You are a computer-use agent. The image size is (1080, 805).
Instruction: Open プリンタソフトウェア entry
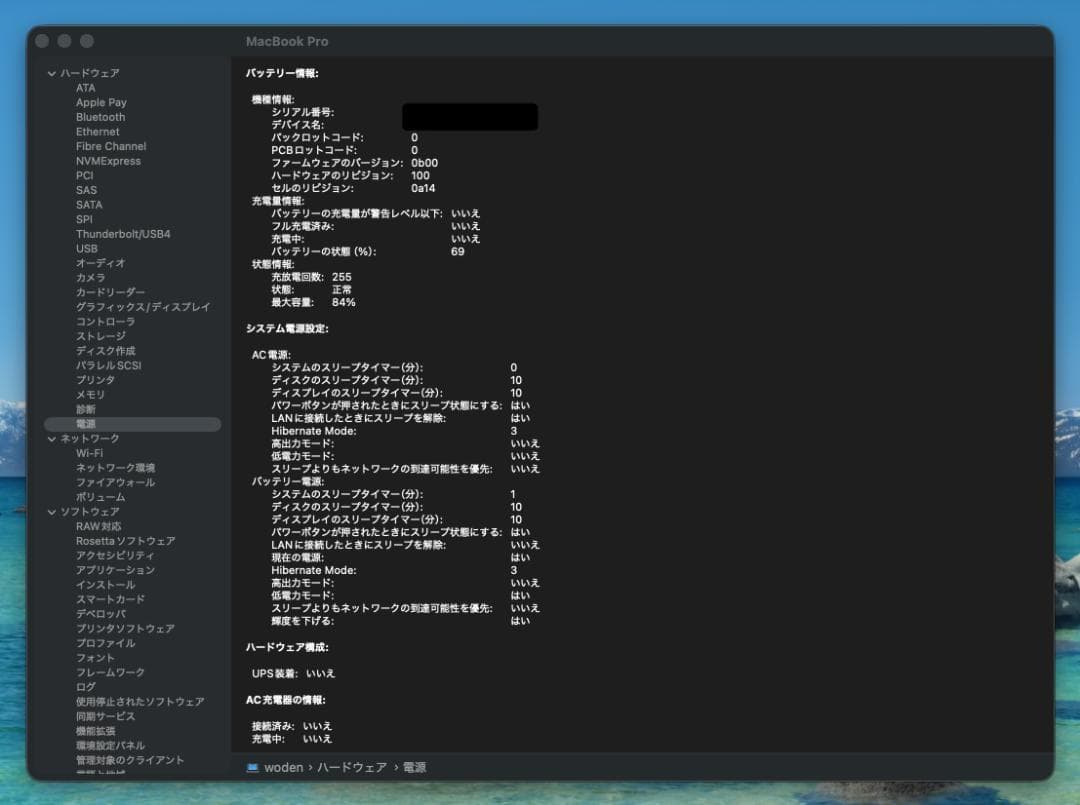[x=125, y=629]
